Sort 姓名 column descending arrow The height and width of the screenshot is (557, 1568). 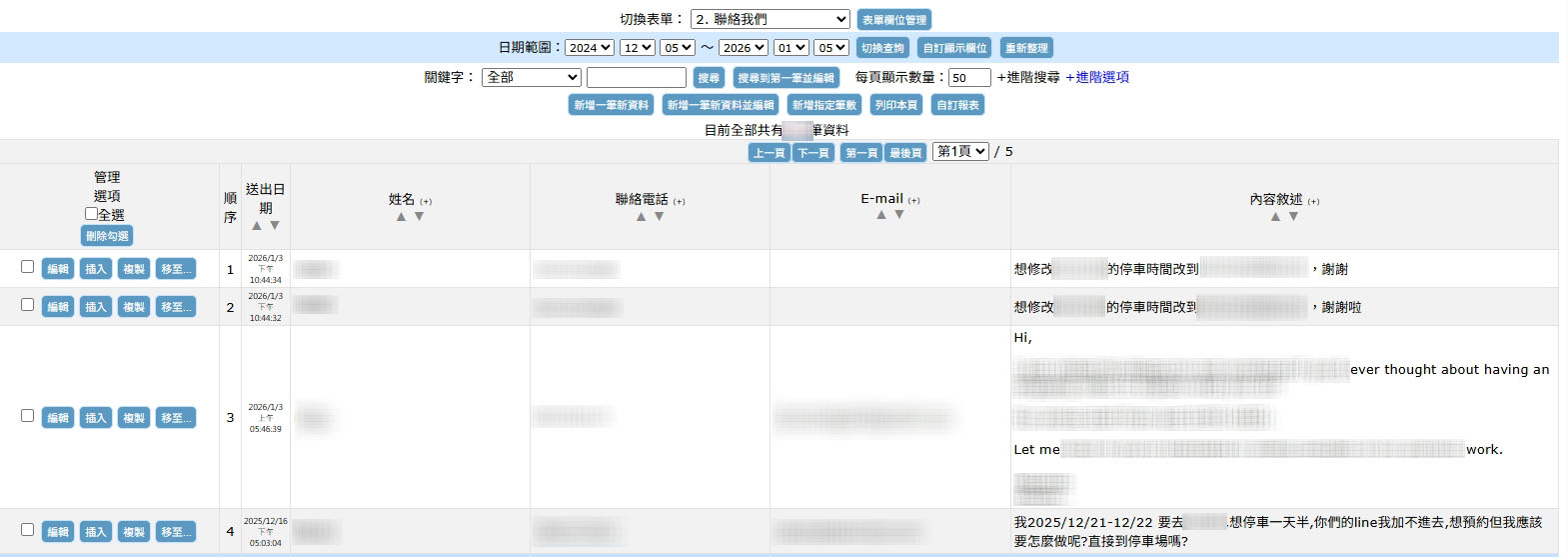coord(419,216)
